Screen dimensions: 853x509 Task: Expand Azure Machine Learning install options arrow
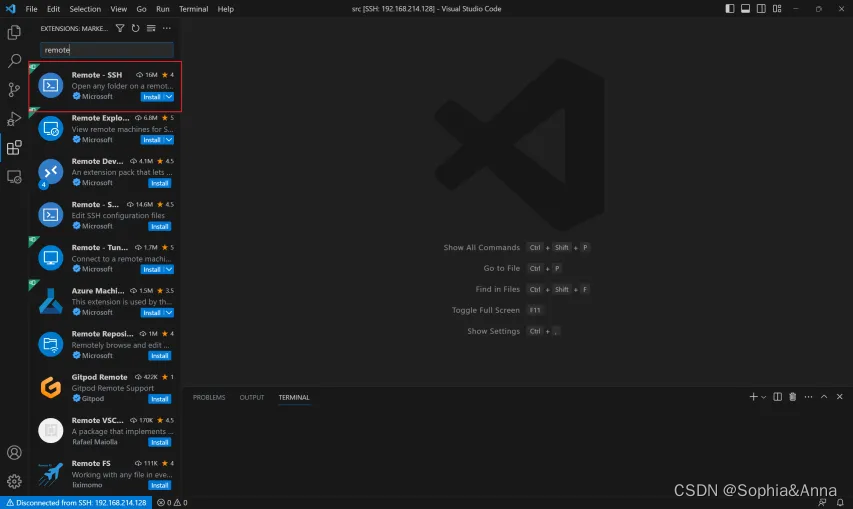pyautogui.click(x=169, y=313)
